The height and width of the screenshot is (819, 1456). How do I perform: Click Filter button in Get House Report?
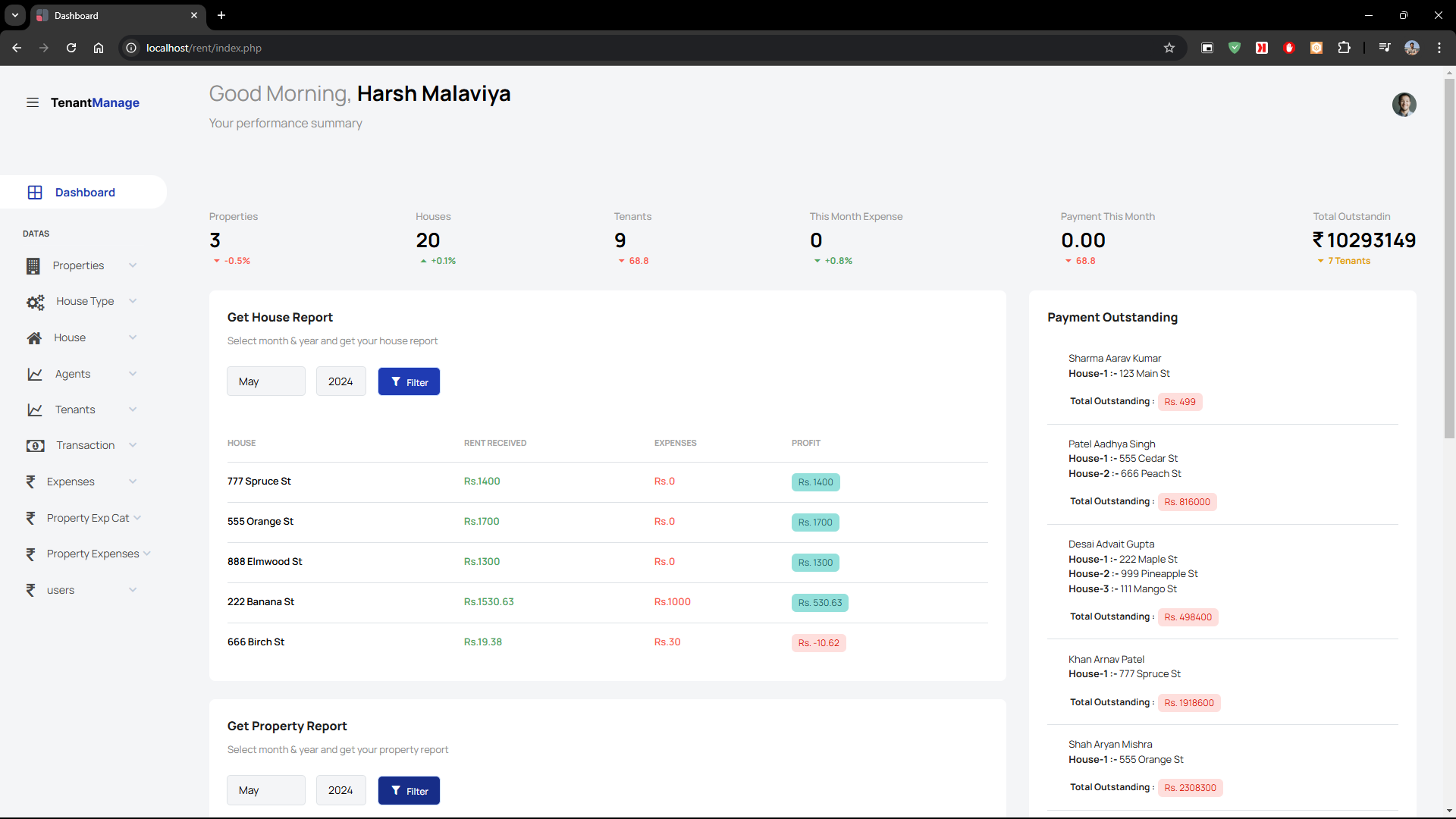click(x=409, y=381)
